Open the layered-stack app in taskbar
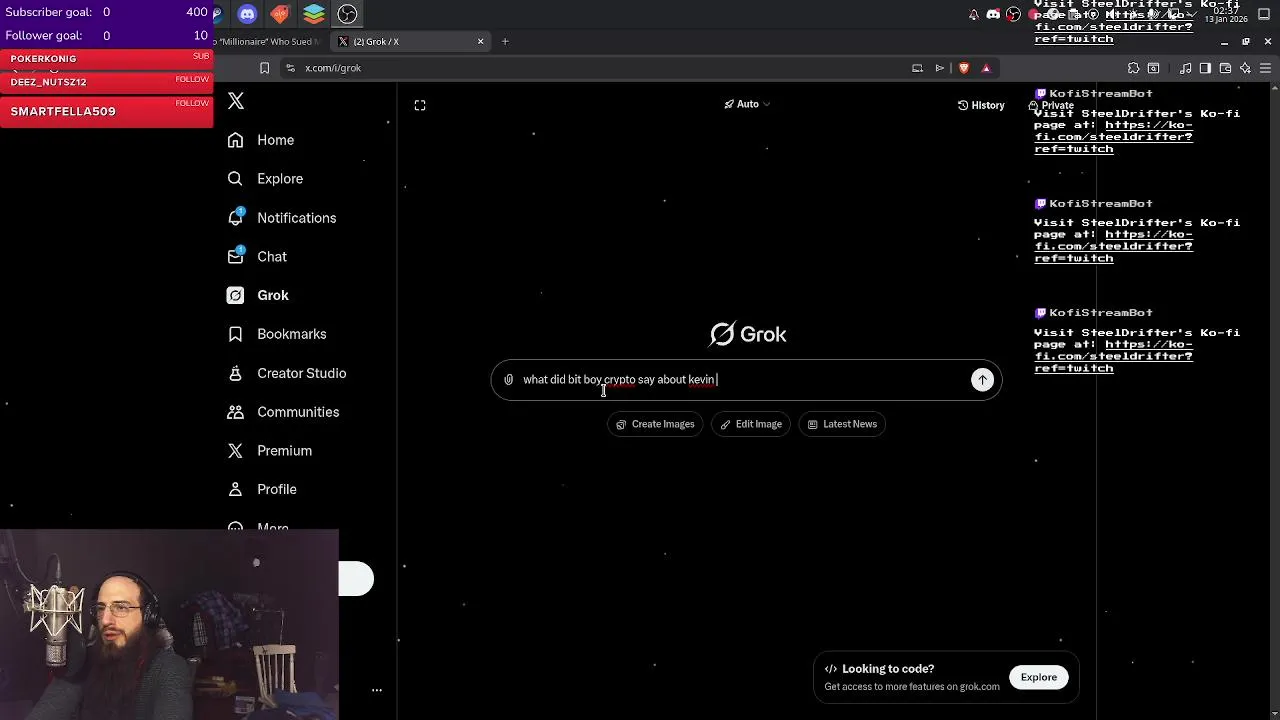The height and width of the screenshot is (720, 1280). (x=314, y=14)
